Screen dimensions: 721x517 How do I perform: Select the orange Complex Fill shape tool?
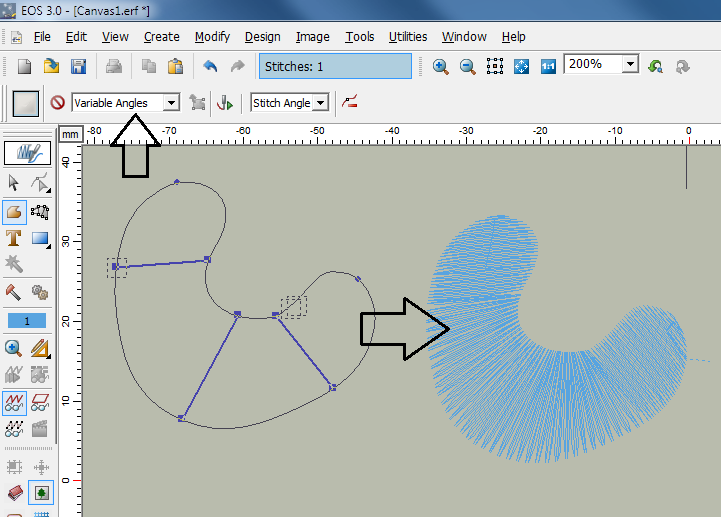14,212
